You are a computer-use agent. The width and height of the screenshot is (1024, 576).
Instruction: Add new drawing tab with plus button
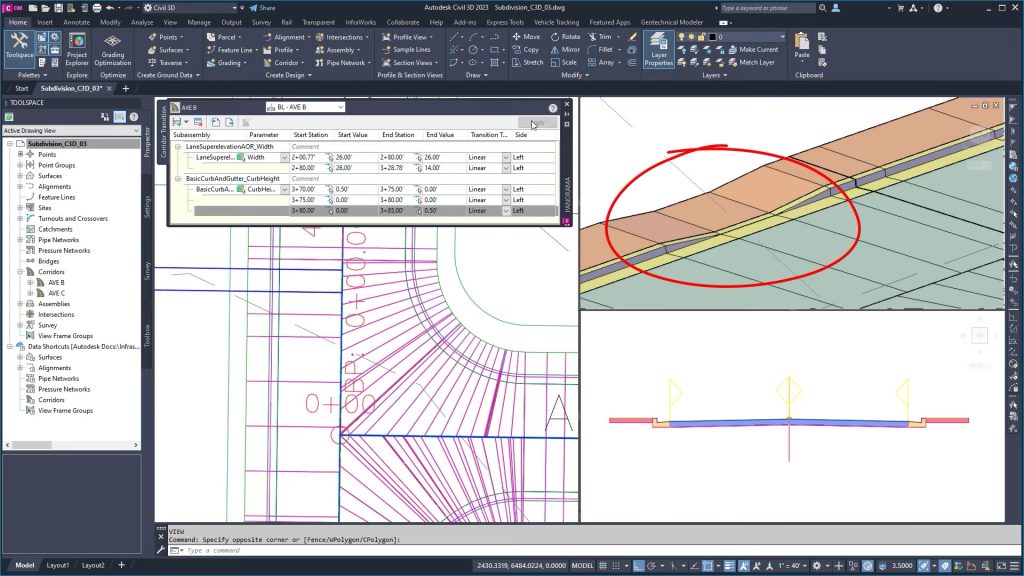[125, 88]
